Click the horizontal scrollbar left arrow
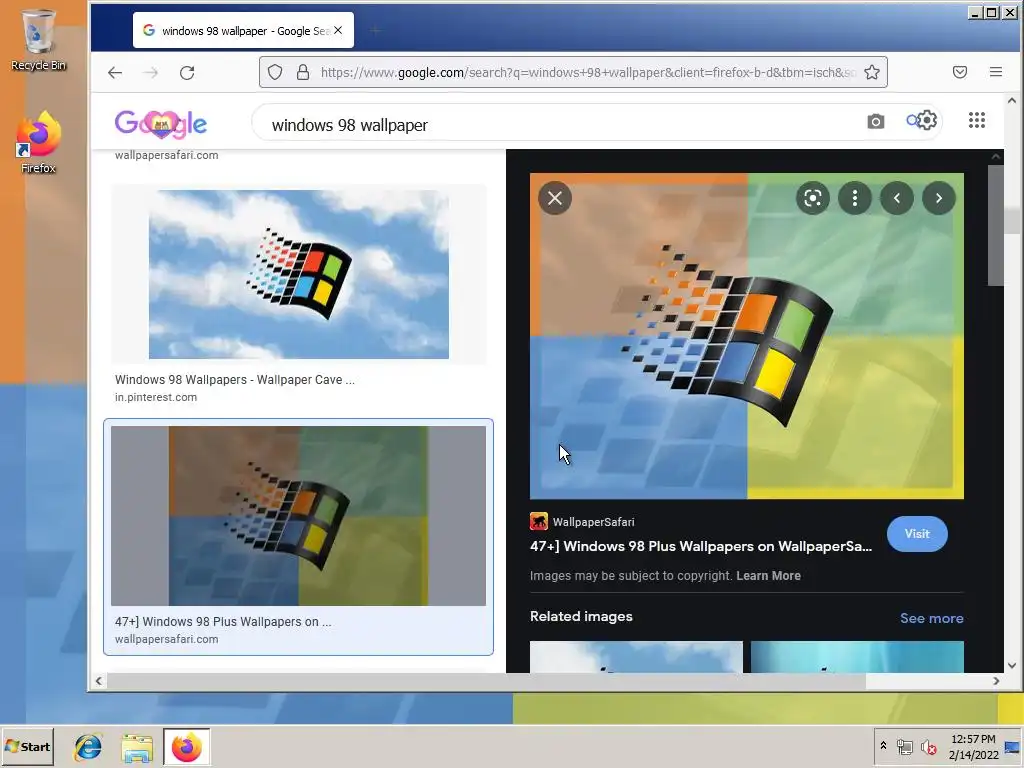 click(x=99, y=681)
